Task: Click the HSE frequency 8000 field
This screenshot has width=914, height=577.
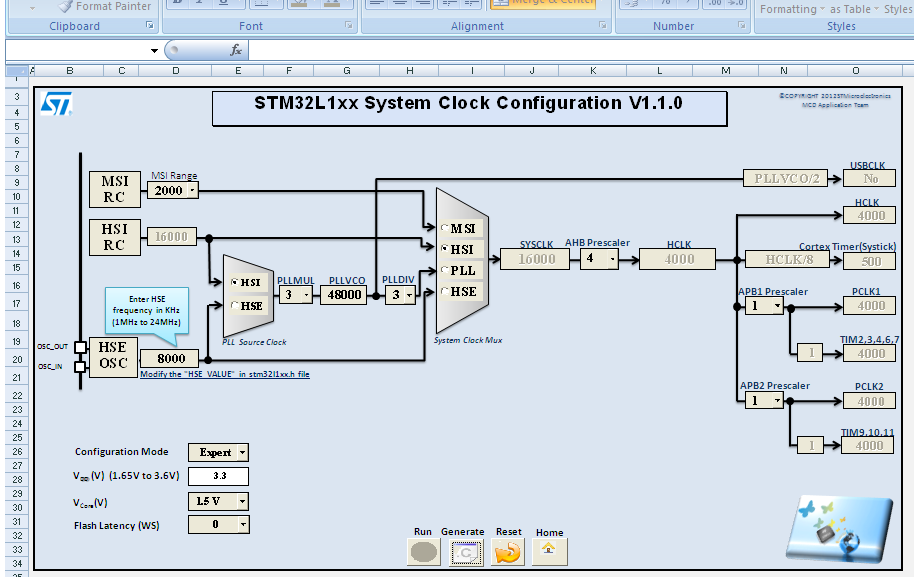Action: 170,358
